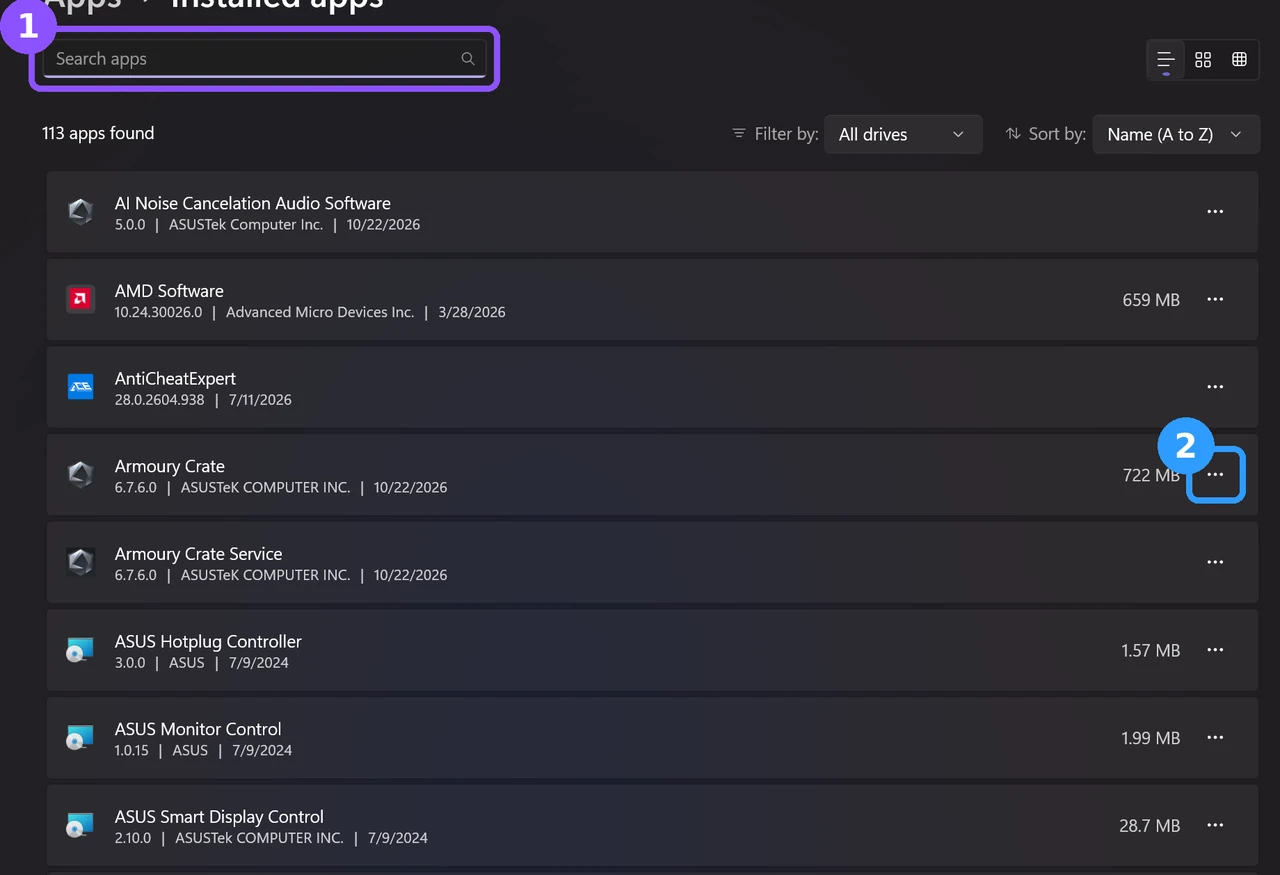
Task: Open more options for AntiCheatExpert
Action: click(1215, 387)
